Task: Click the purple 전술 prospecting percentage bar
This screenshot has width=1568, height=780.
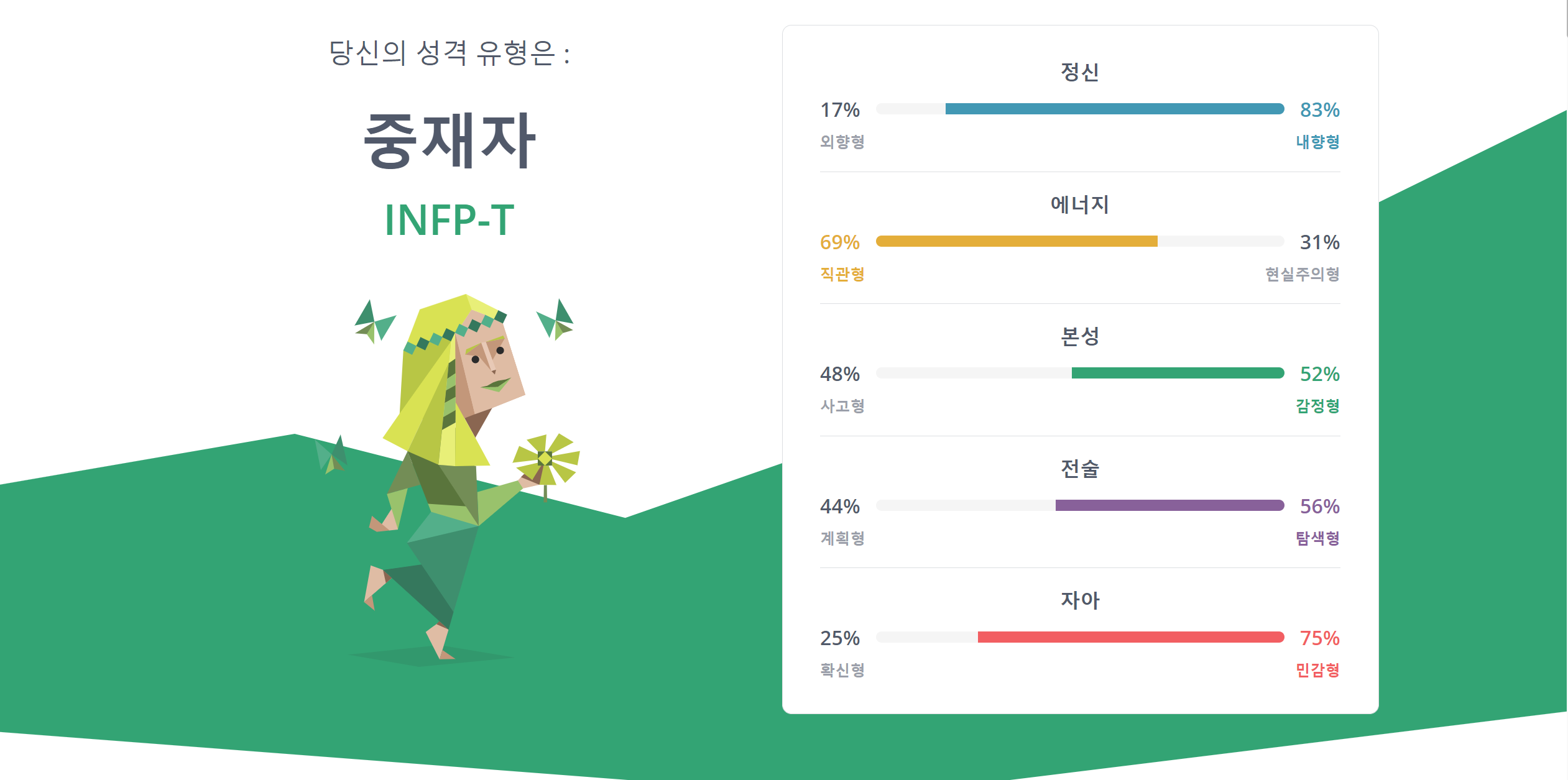Action: (x=1169, y=505)
